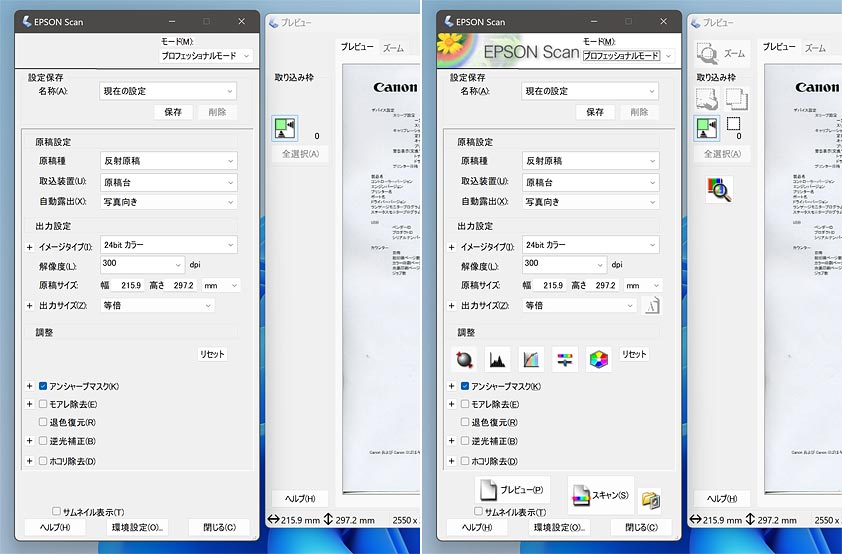Uncheck アンシャープマスク(K) in left EPSON Scan window
This screenshot has height=554, width=842.
click(x=43, y=386)
